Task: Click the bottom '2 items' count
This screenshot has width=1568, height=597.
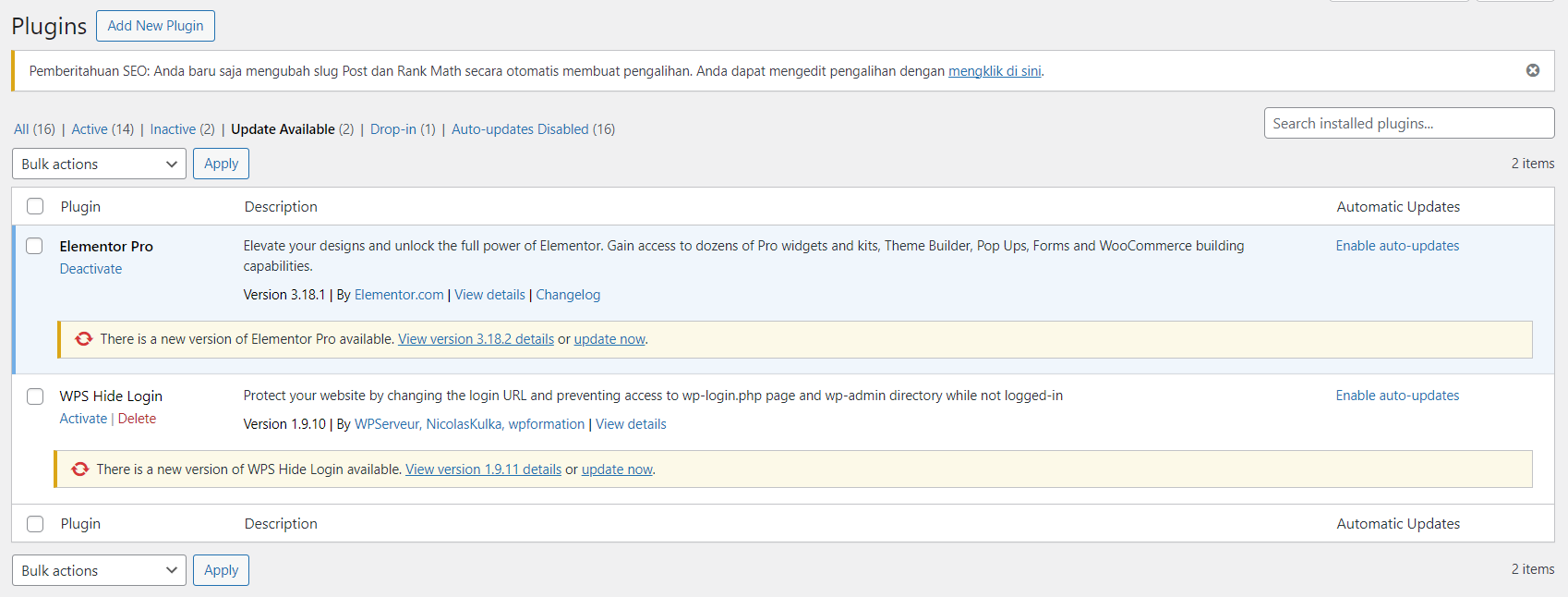Action: [x=1533, y=569]
